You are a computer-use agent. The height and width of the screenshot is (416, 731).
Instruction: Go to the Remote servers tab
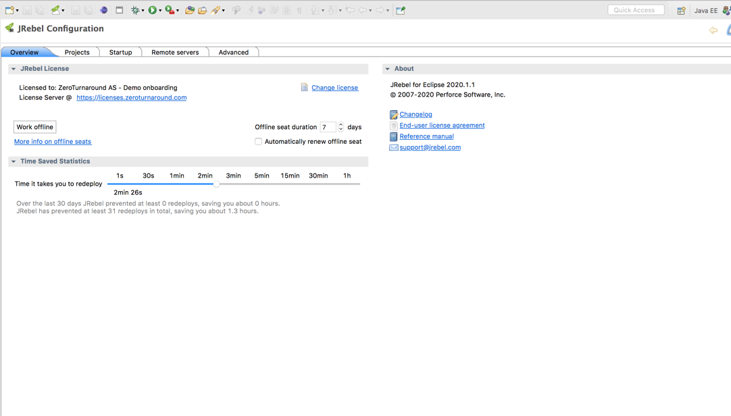coord(175,52)
